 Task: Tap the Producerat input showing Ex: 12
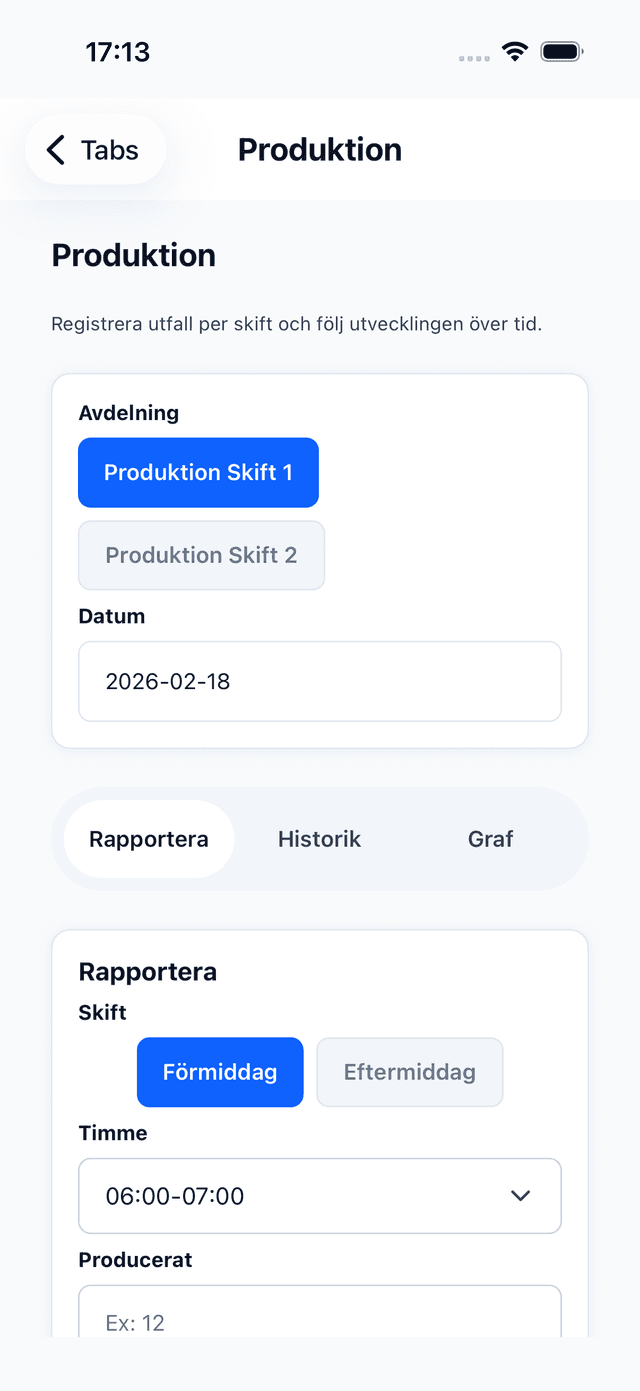click(320, 1320)
